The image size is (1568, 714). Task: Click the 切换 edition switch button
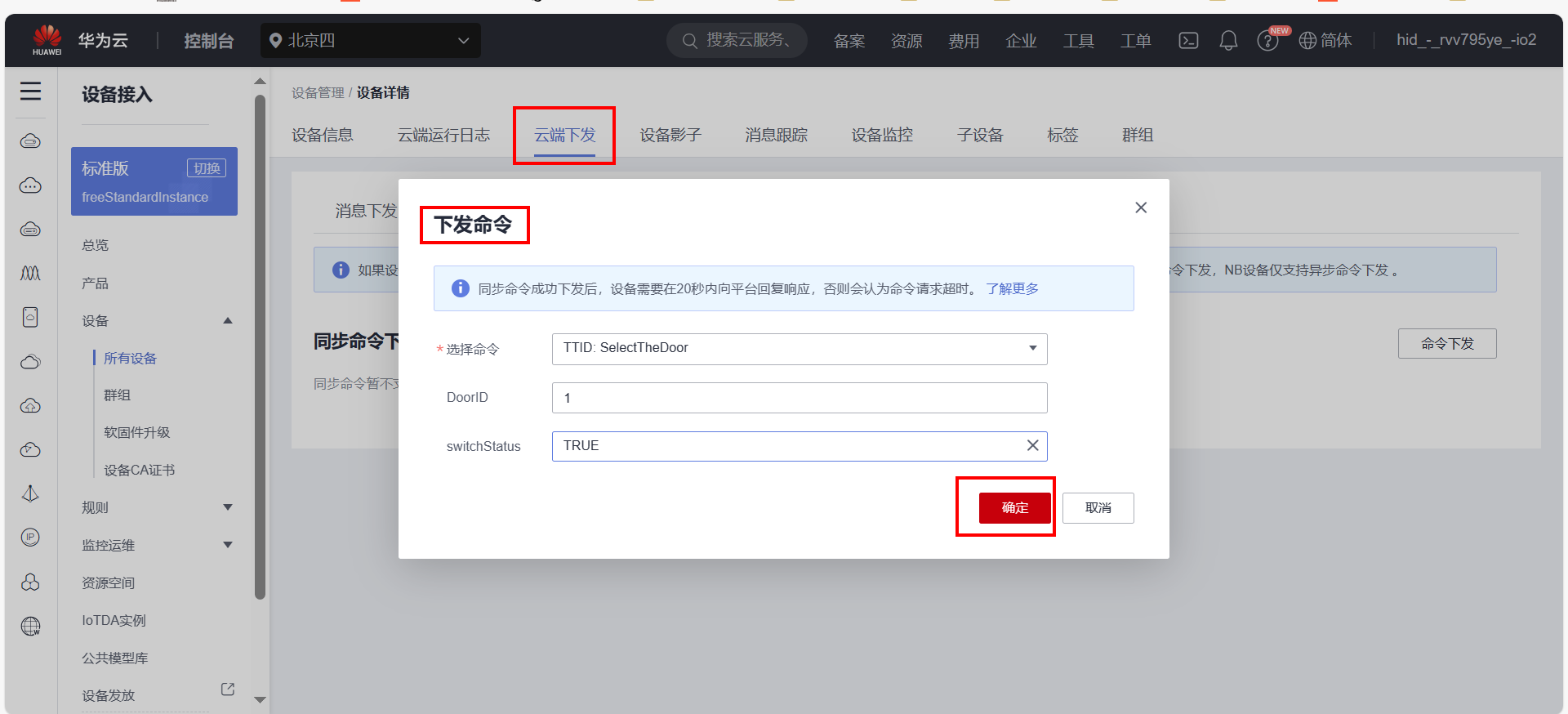[207, 168]
